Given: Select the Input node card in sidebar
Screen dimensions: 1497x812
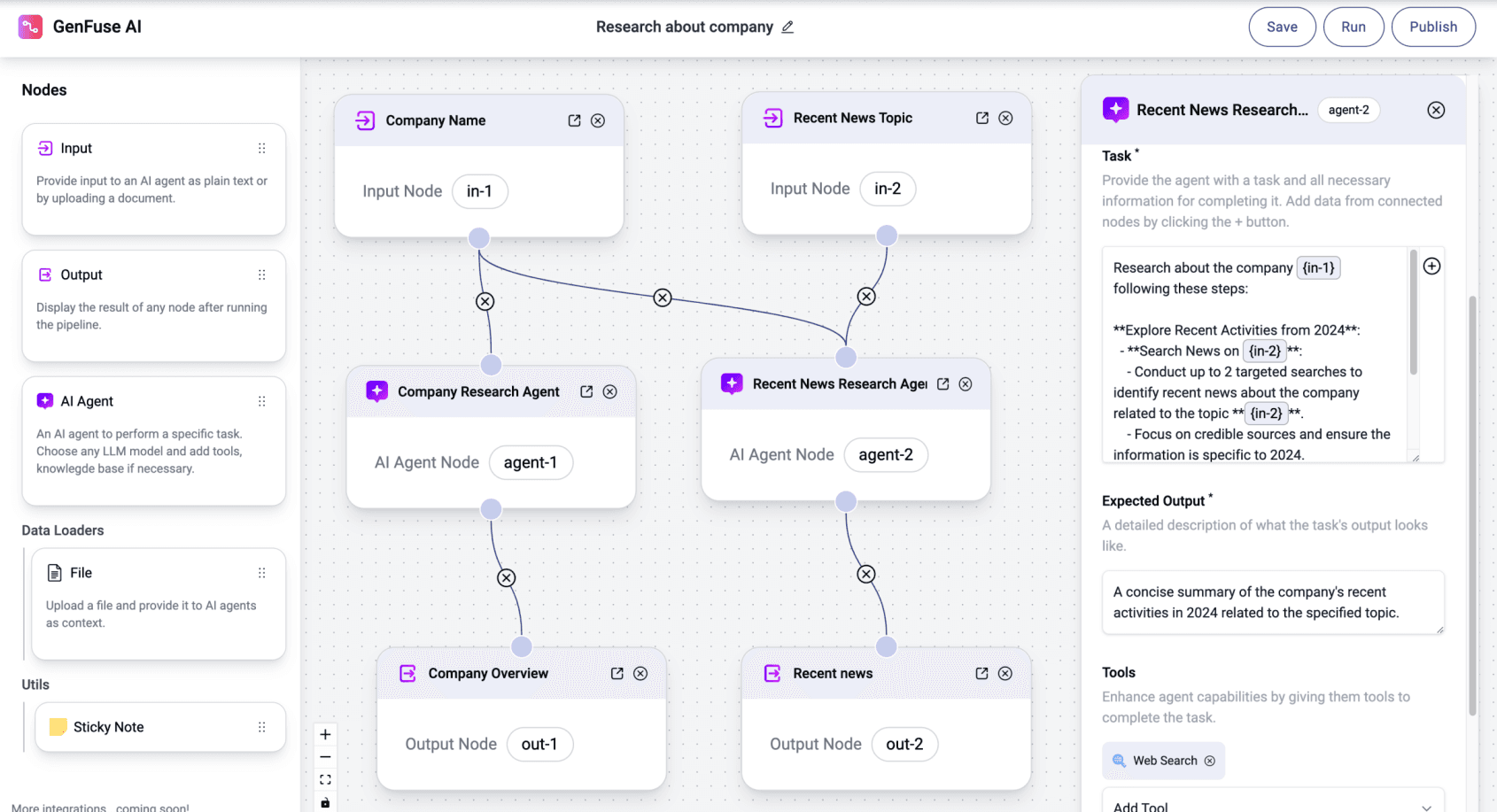Looking at the screenshot, I should tap(153, 179).
